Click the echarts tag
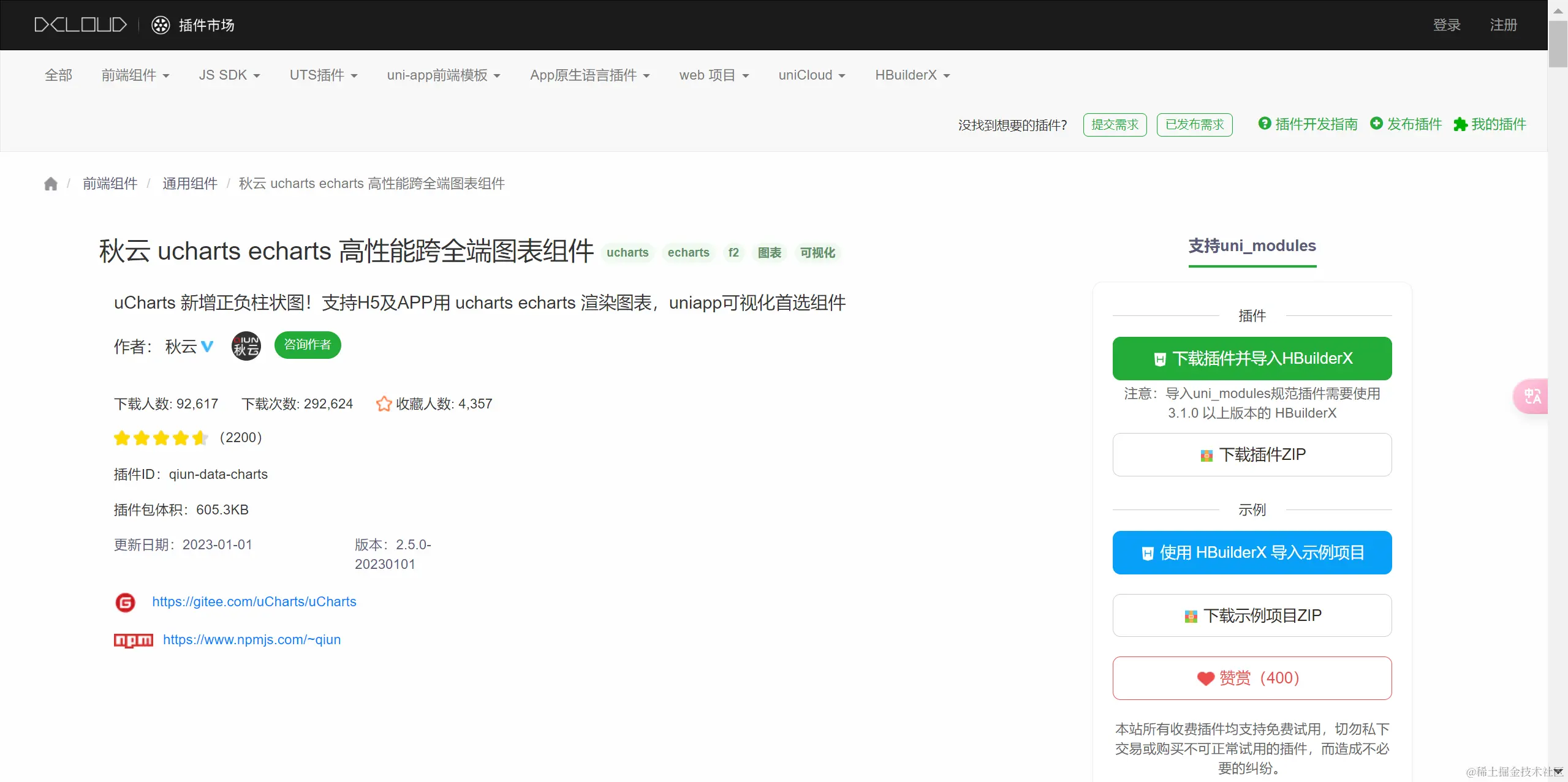1568x782 pixels. 689,253
